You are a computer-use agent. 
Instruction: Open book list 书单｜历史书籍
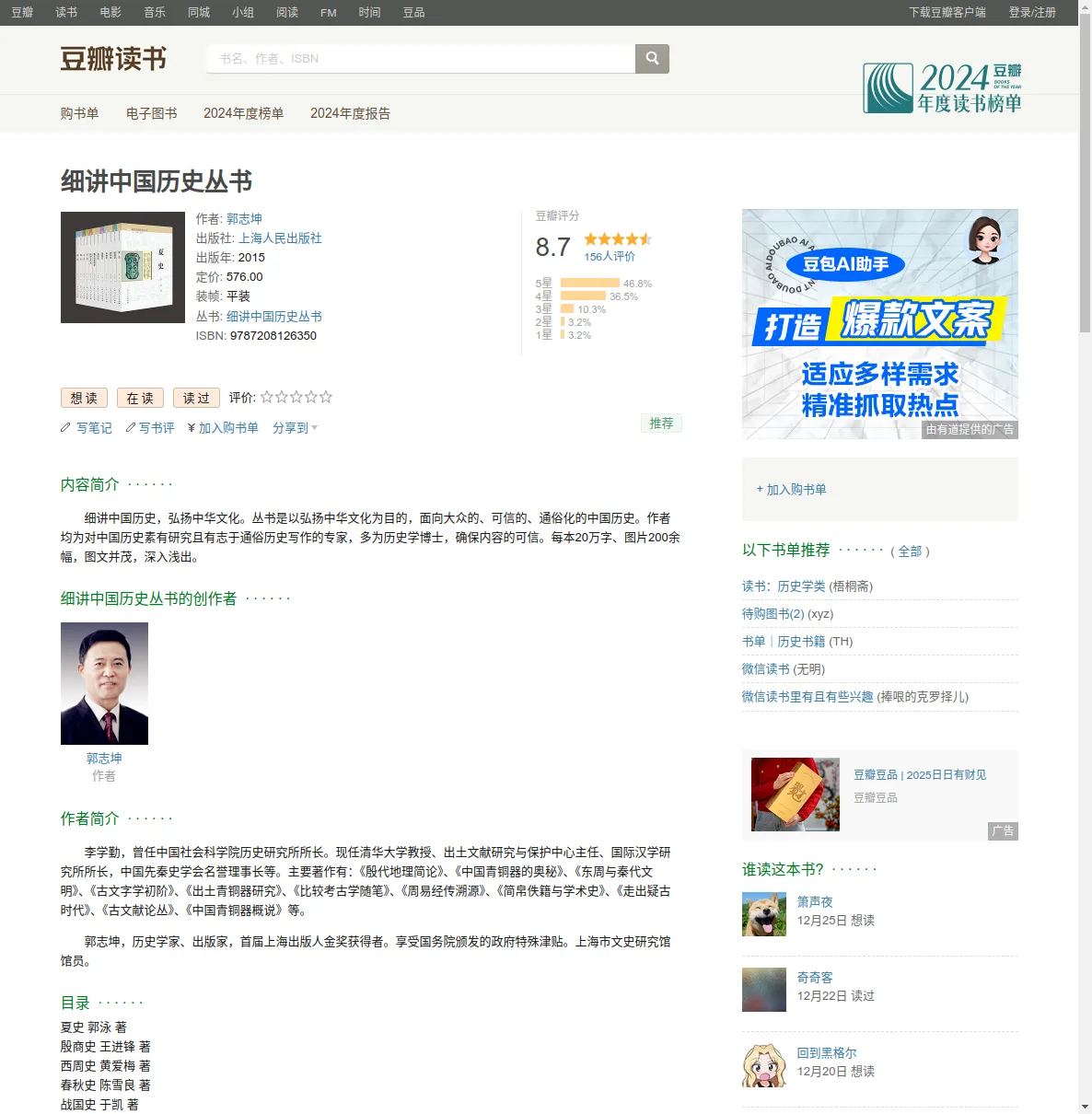(x=784, y=642)
